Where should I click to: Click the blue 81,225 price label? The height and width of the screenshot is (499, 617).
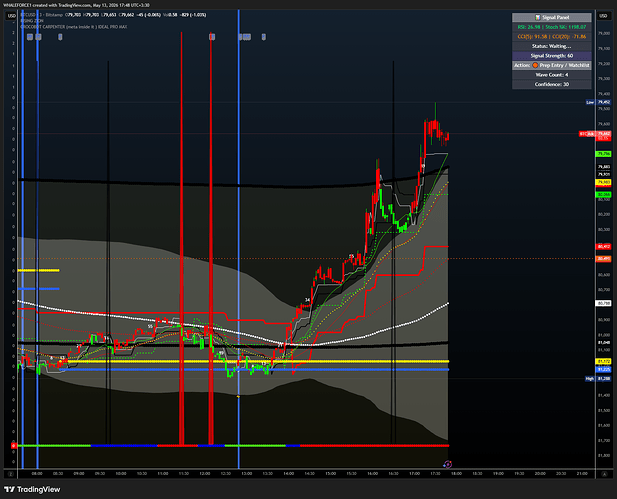point(604,370)
